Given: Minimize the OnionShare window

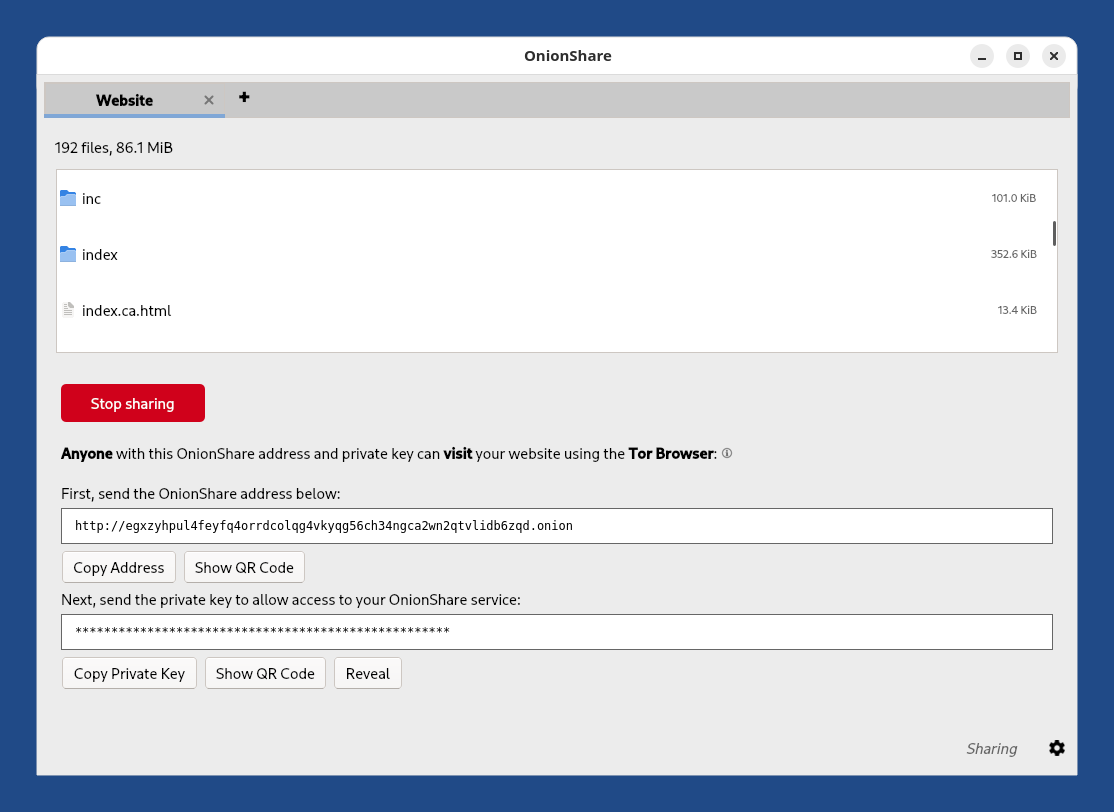Looking at the screenshot, I should coord(982,56).
